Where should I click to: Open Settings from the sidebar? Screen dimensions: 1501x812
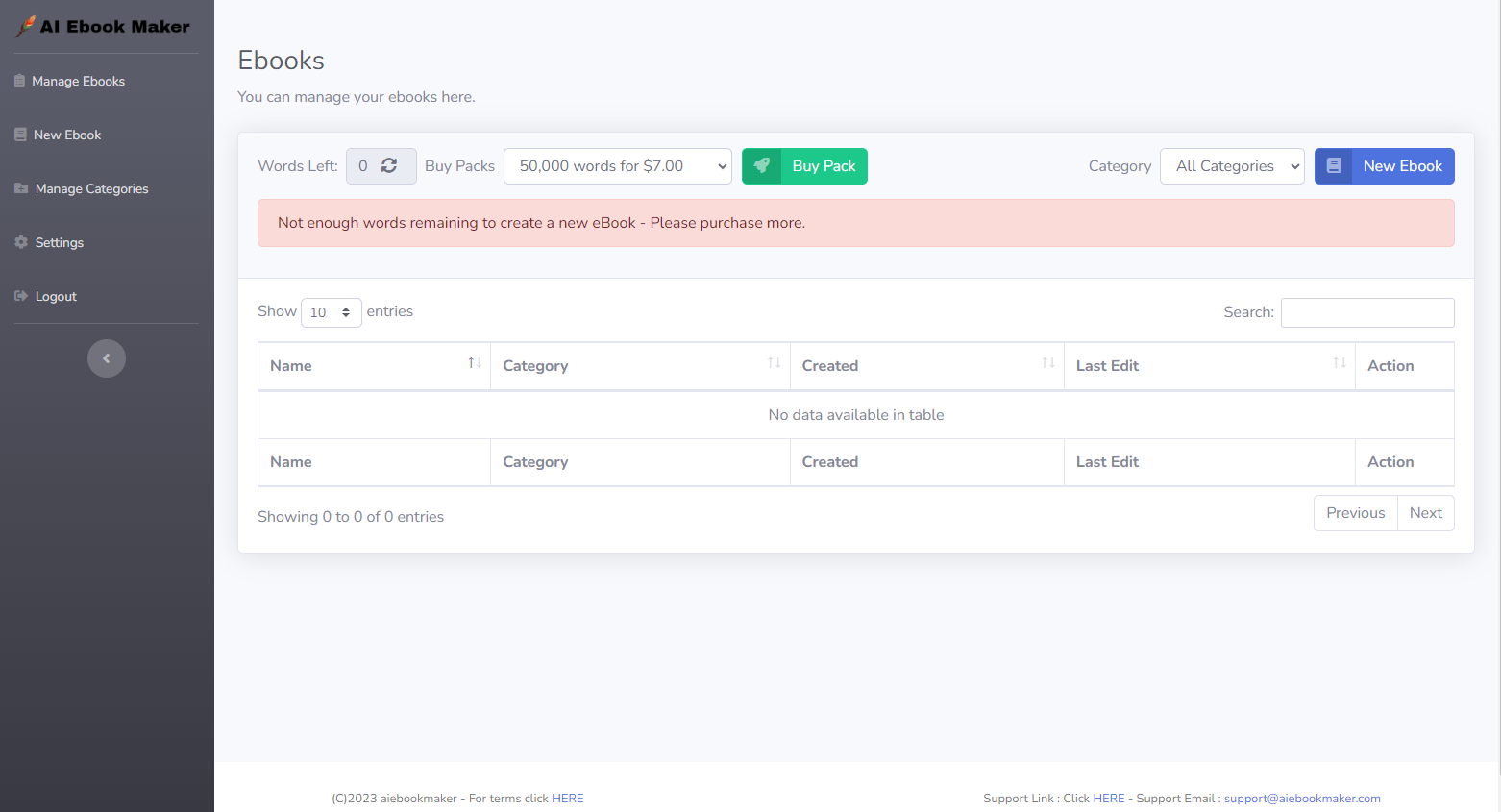(x=59, y=243)
